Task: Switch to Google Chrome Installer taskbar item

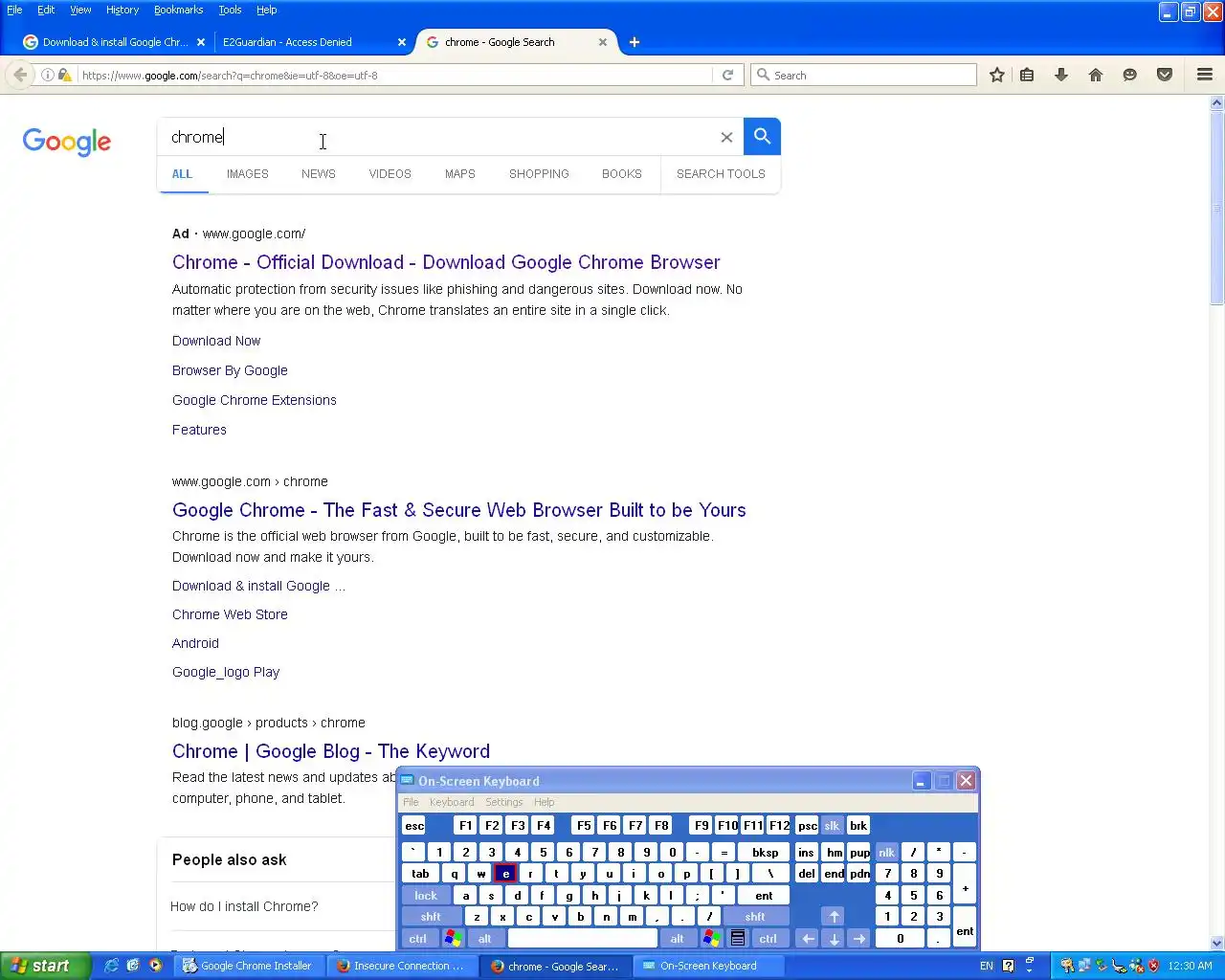Action: tap(247, 966)
